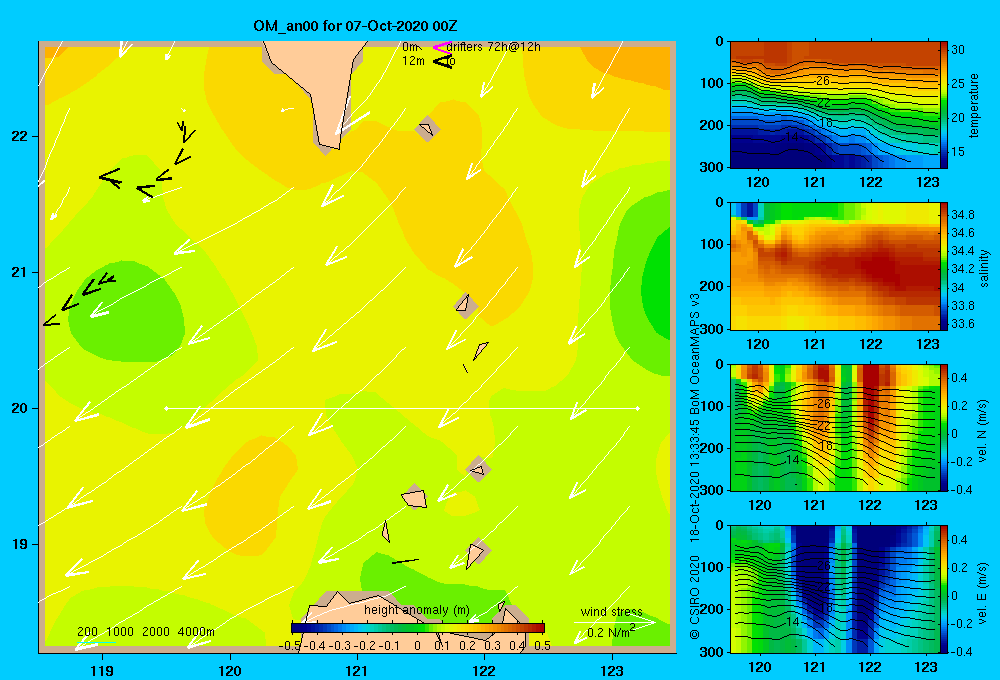Open the temperature cross-section panel
Image resolution: width=1000 pixels, height=680 pixels.
click(x=834, y=105)
